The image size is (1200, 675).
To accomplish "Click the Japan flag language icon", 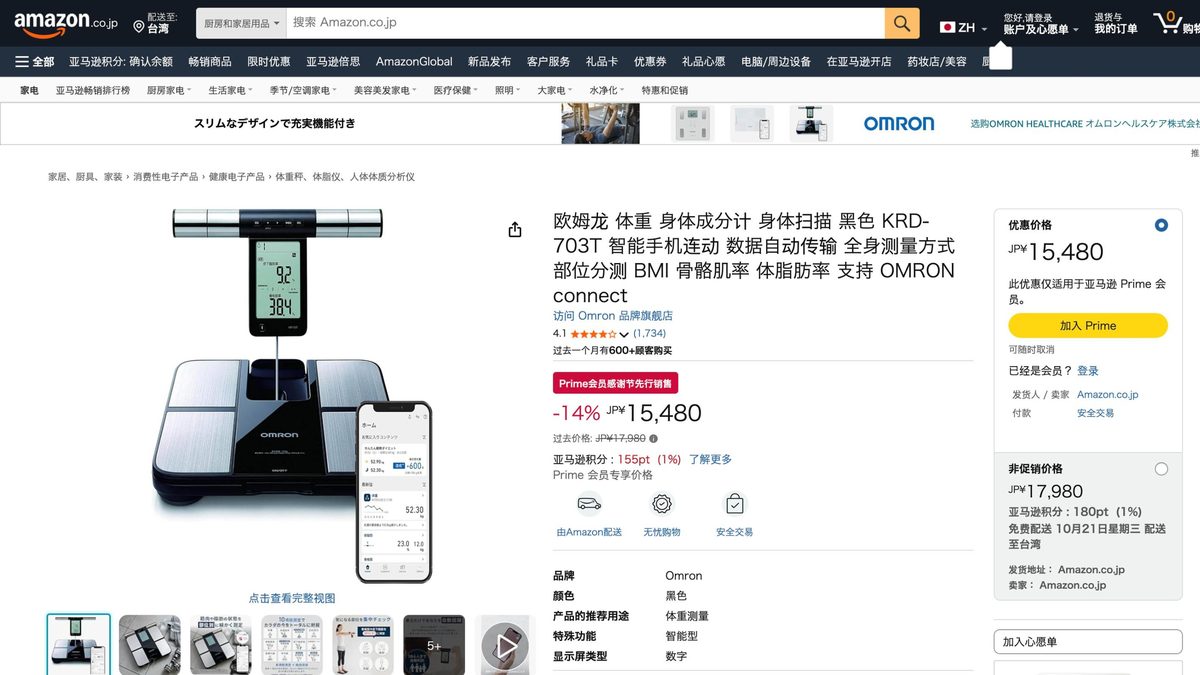I will [946, 27].
